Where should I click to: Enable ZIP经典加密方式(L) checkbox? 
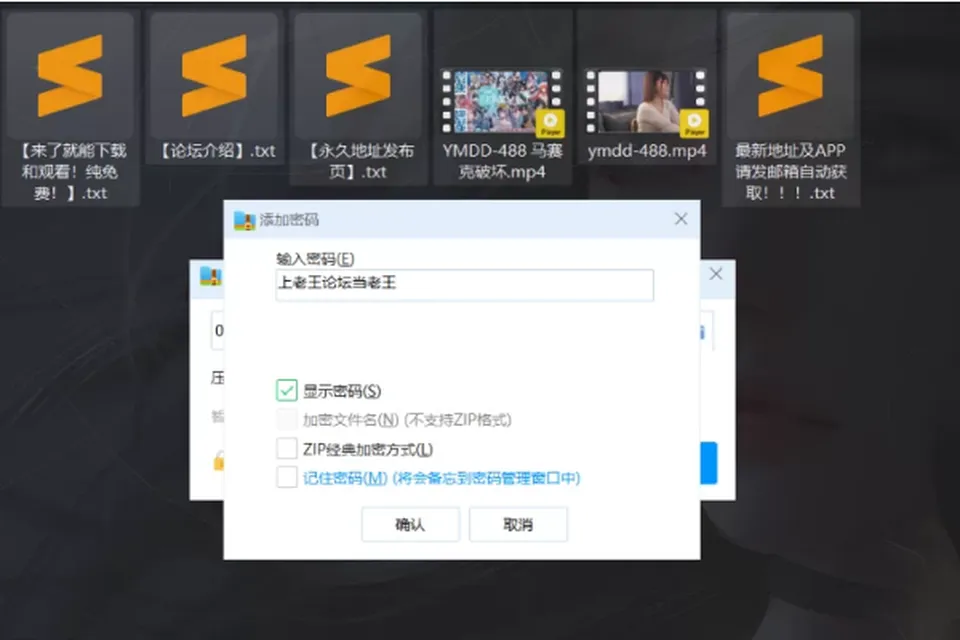[287, 448]
